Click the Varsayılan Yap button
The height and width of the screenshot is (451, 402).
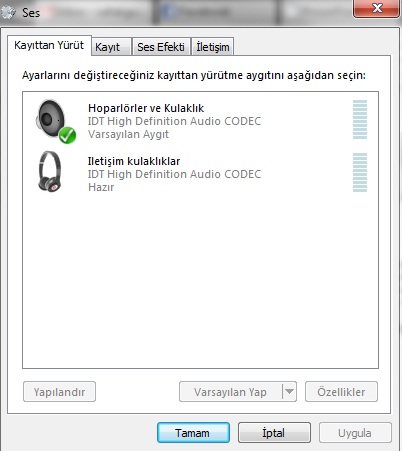pos(231,392)
